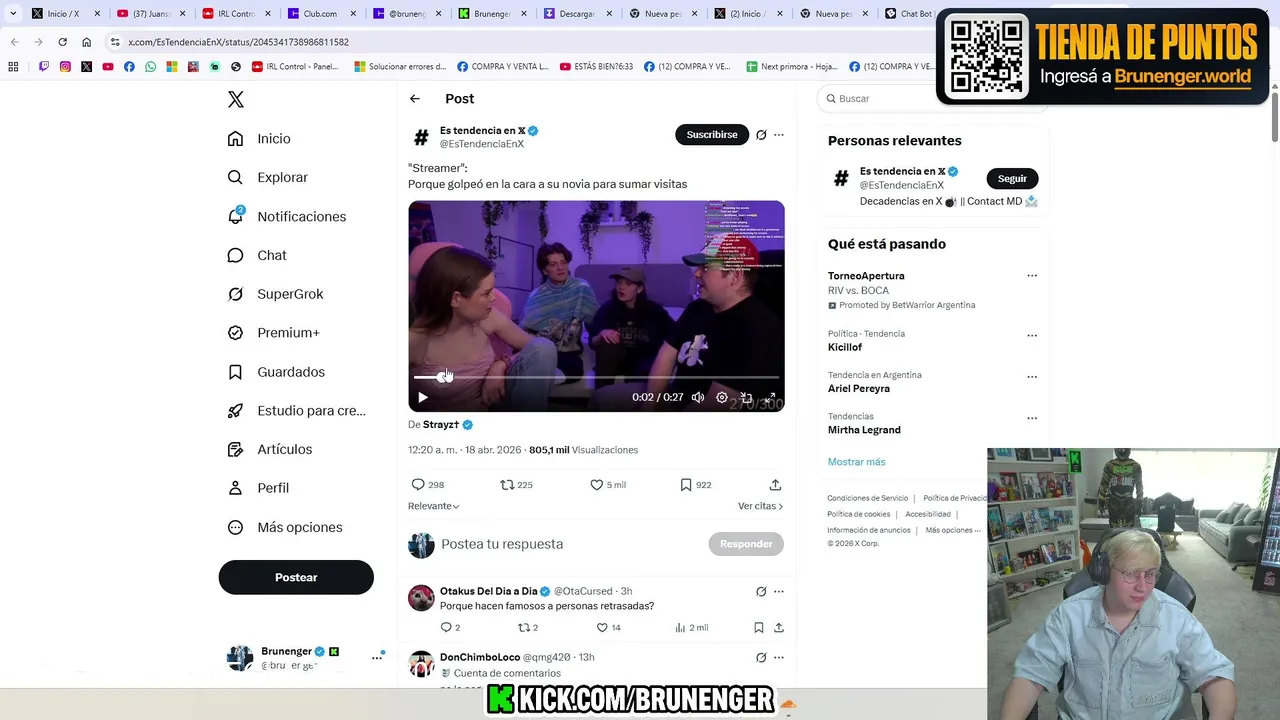1280x720 pixels.
Task: Enter fullscreen on the video
Action: [770, 398]
